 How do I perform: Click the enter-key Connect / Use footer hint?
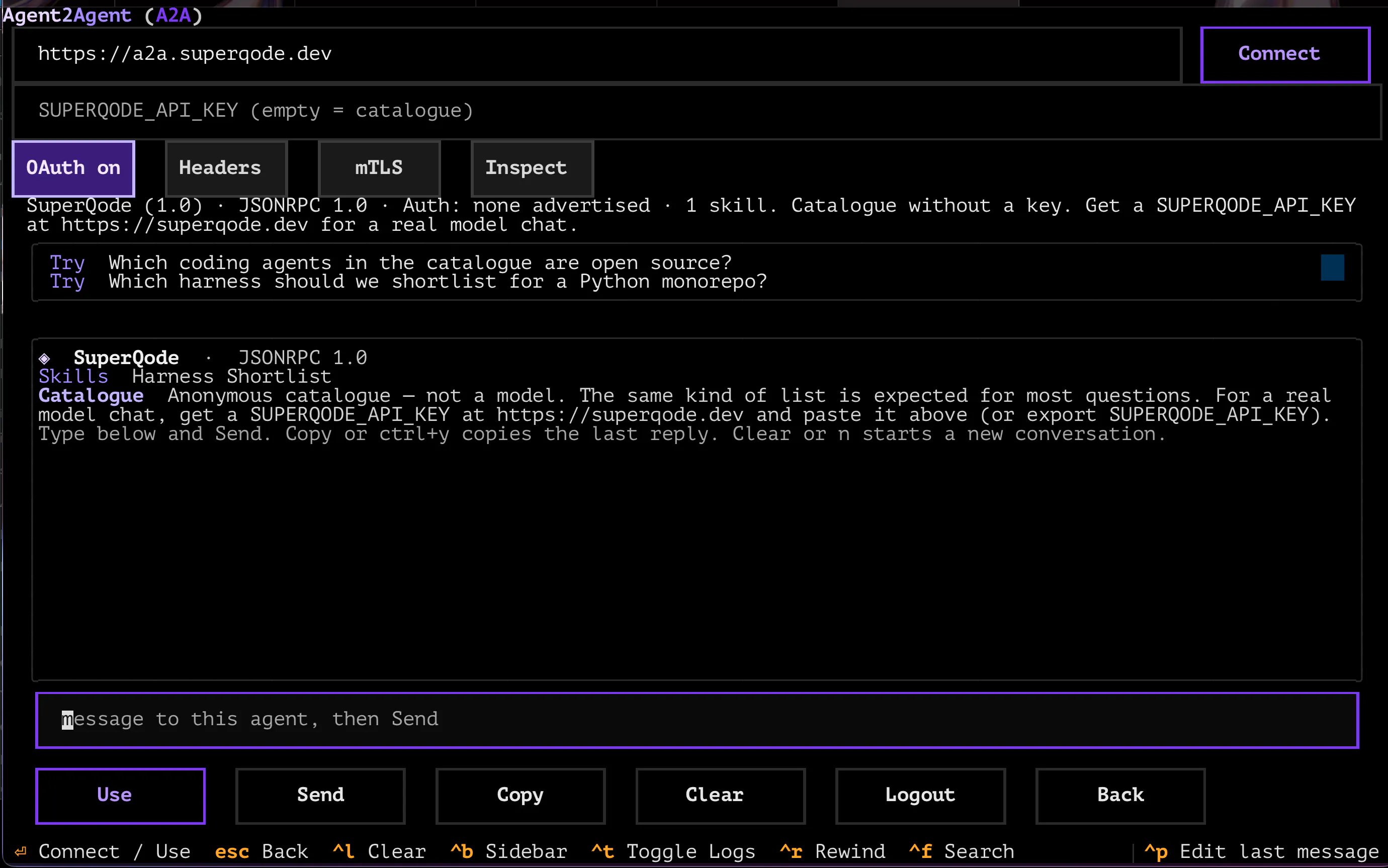102,852
